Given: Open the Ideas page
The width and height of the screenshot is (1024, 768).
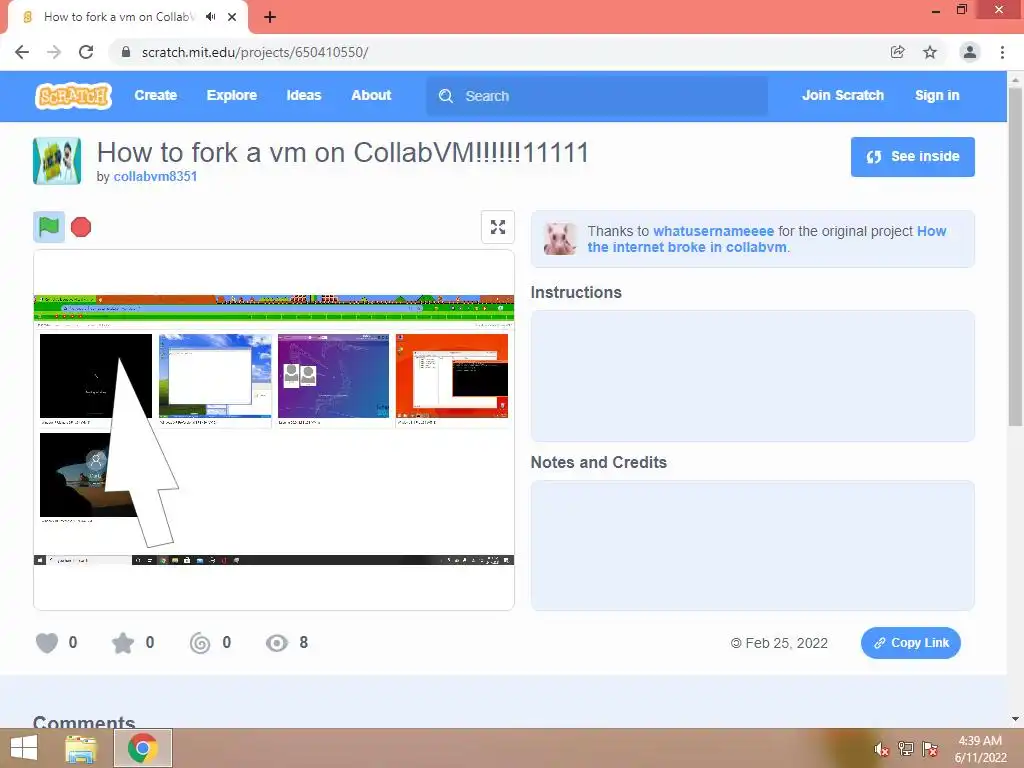Looking at the screenshot, I should [304, 95].
